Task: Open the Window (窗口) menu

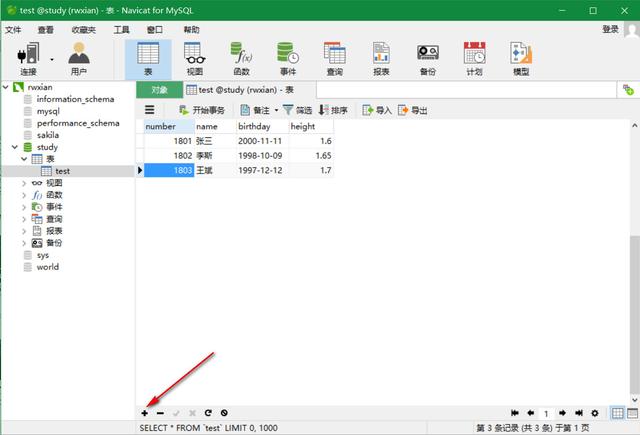Action: click(x=155, y=30)
